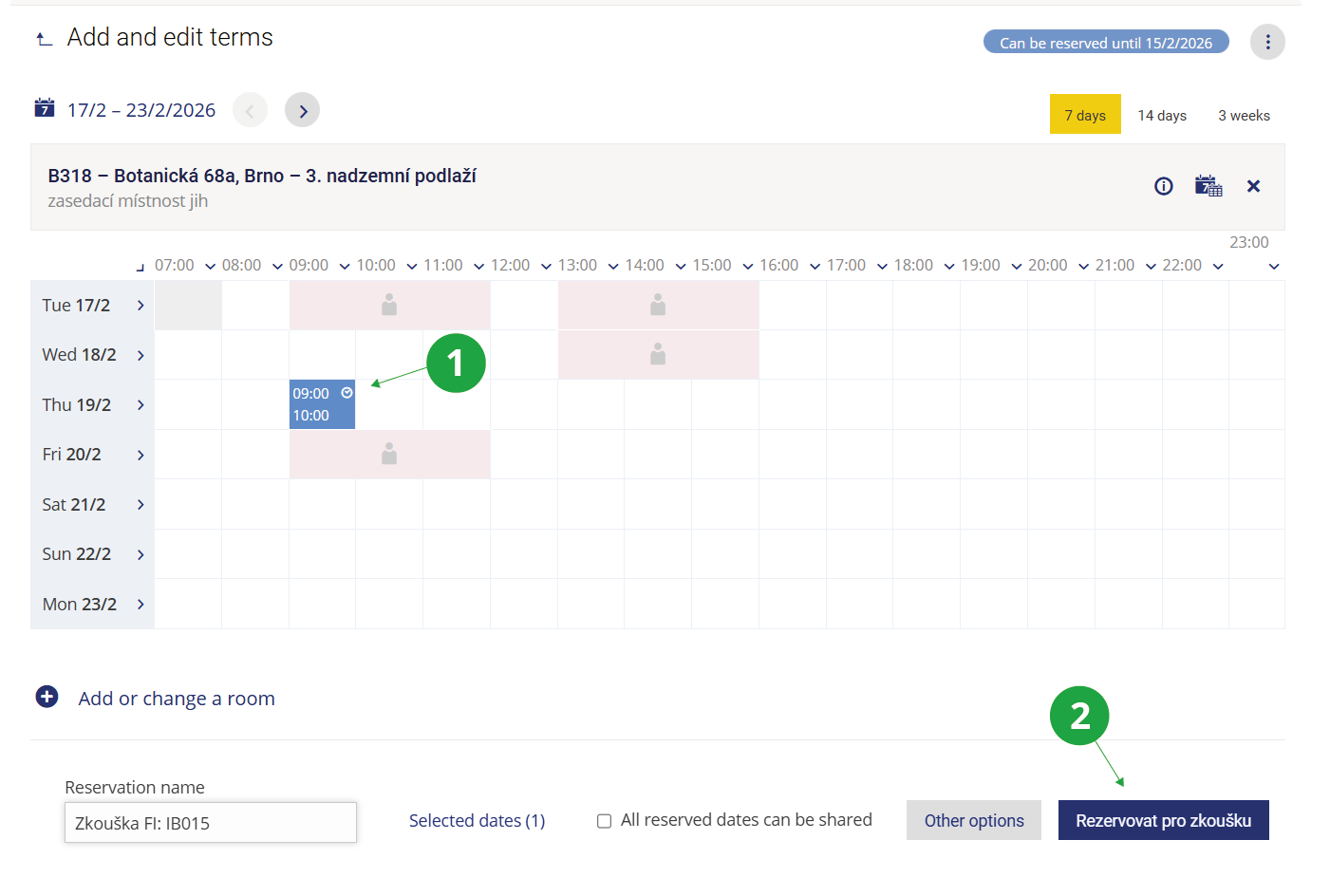Expand the Tue 17/2 row
1330x896 pixels.
click(140, 306)
